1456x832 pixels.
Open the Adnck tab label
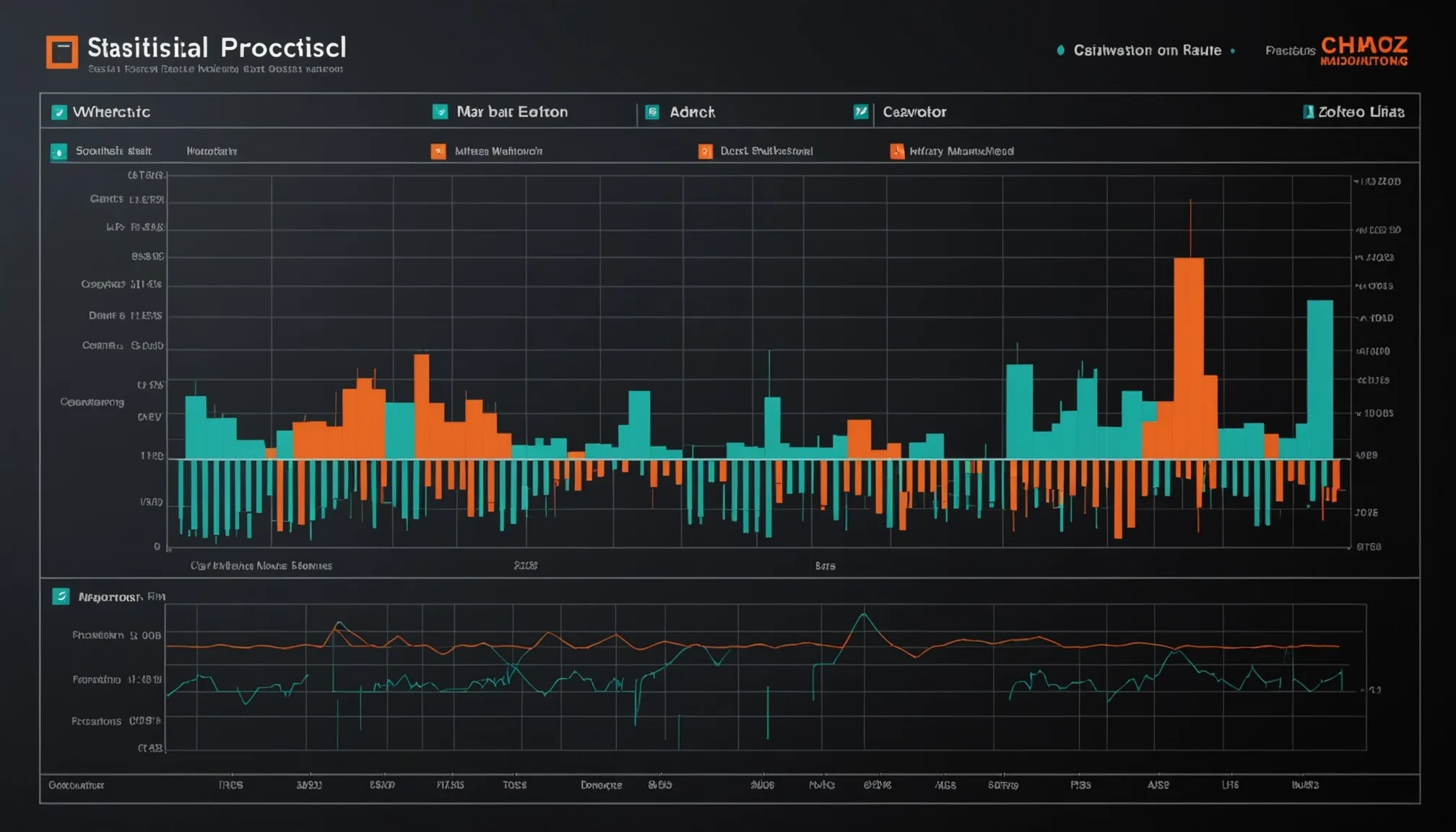coord(692,112)
